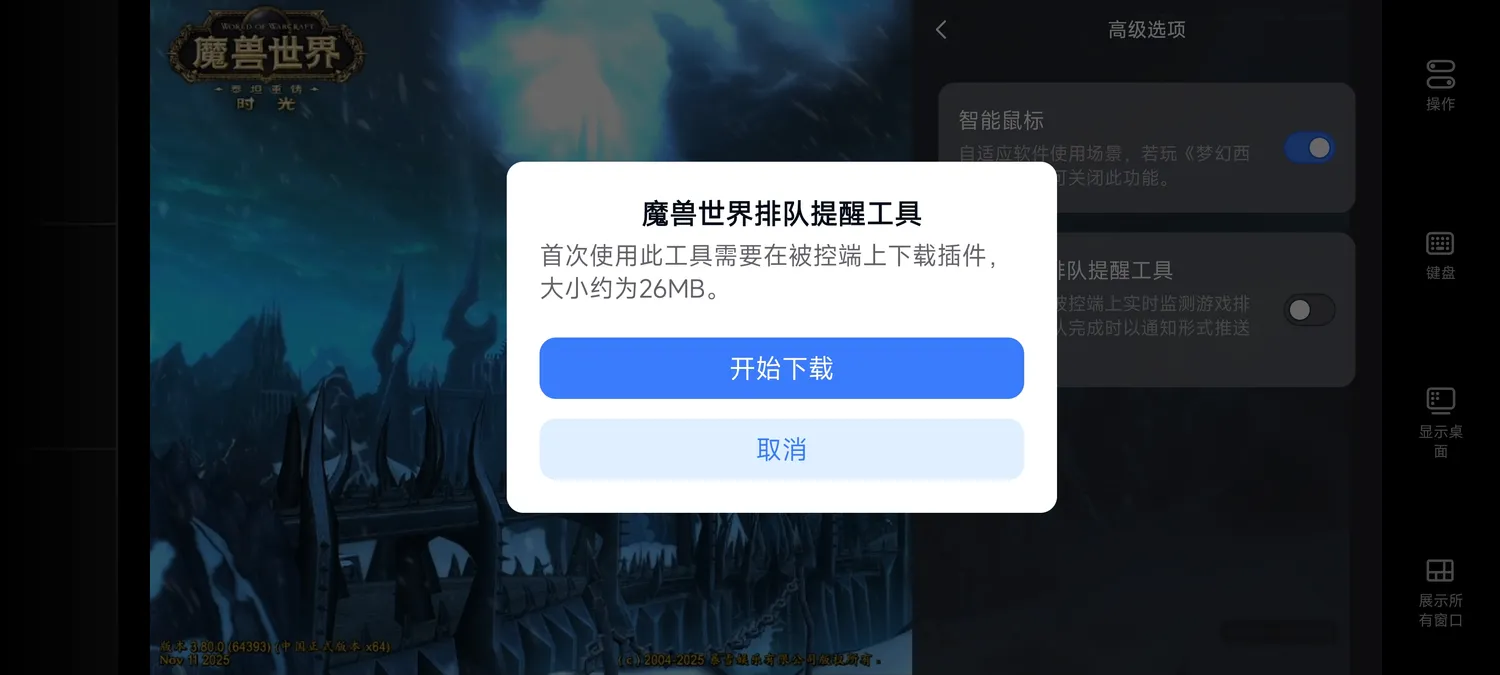Tap the 显示桌面 monitor icon
Image resolution: width=1500 pixels, height=675 pixels.
coord(1440,401)
